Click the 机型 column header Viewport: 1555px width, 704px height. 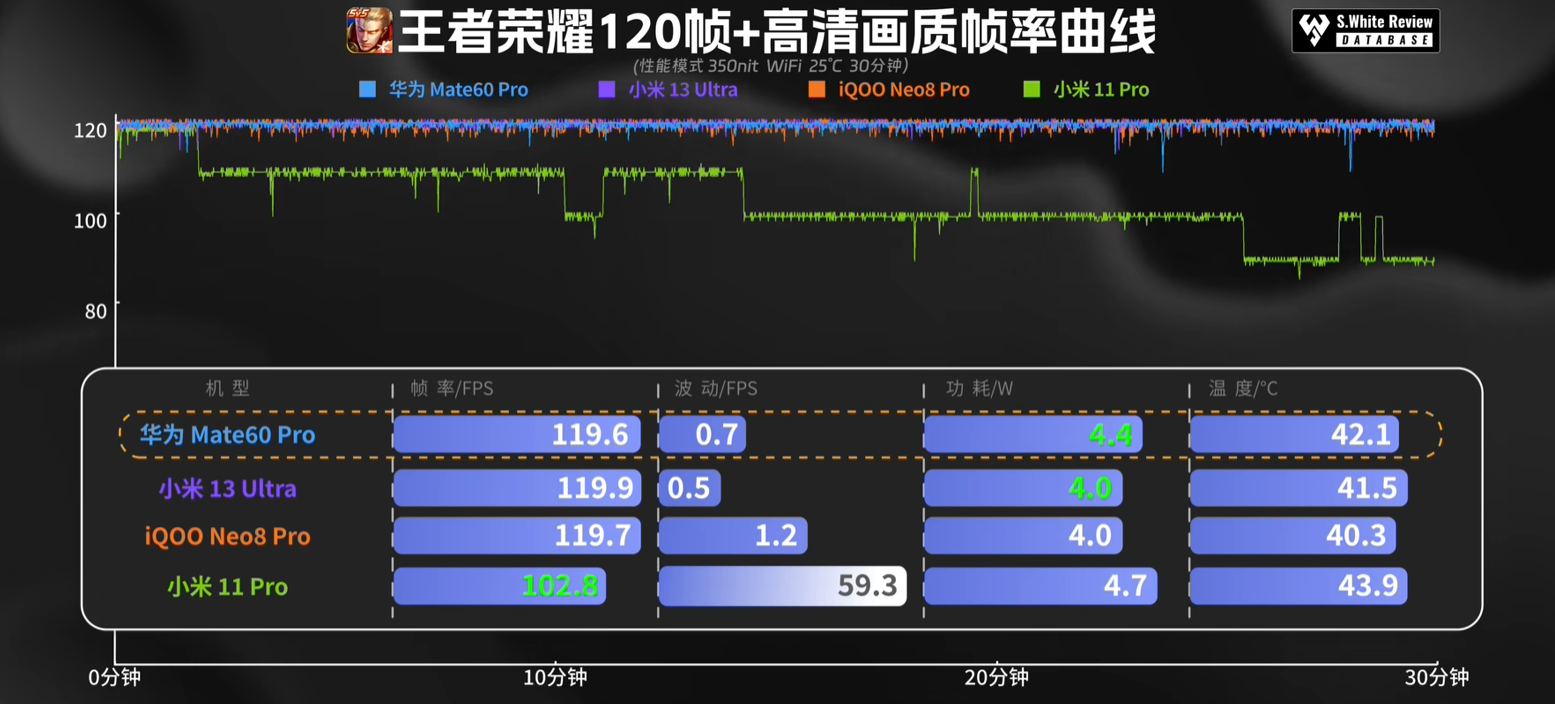(x=228, y=388)
